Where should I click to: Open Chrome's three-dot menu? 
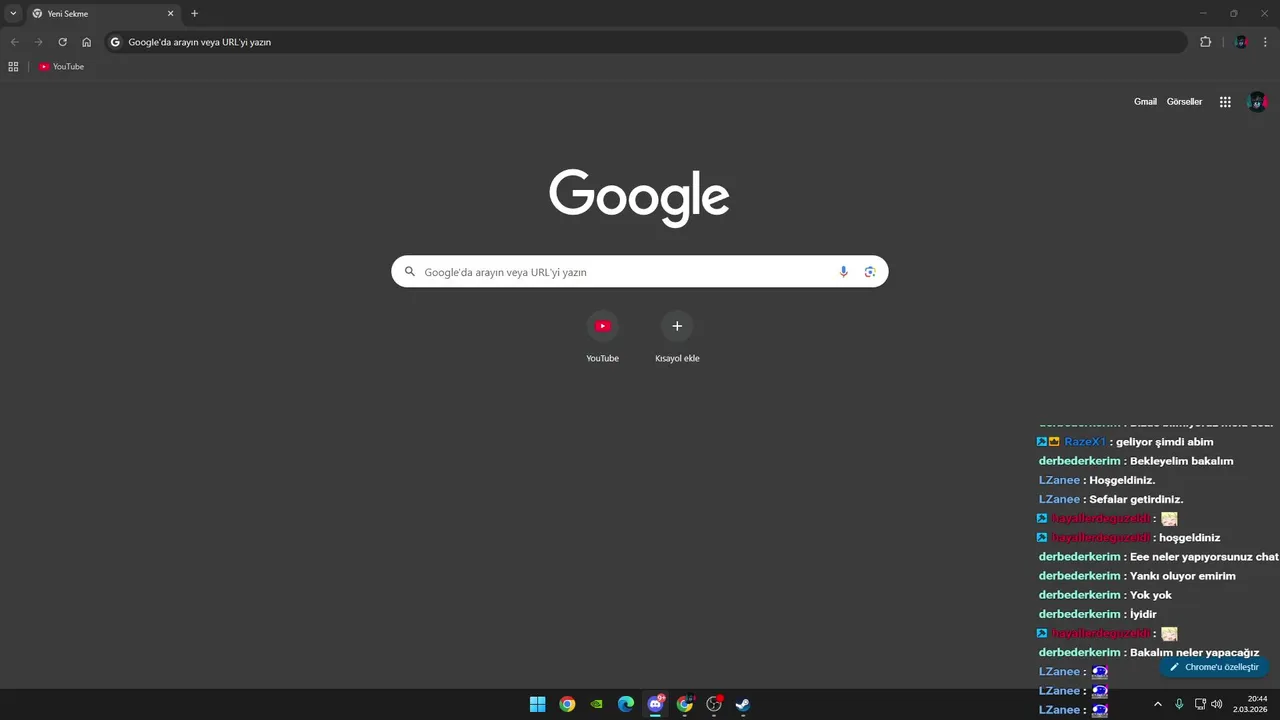[x=1265, y=42]
